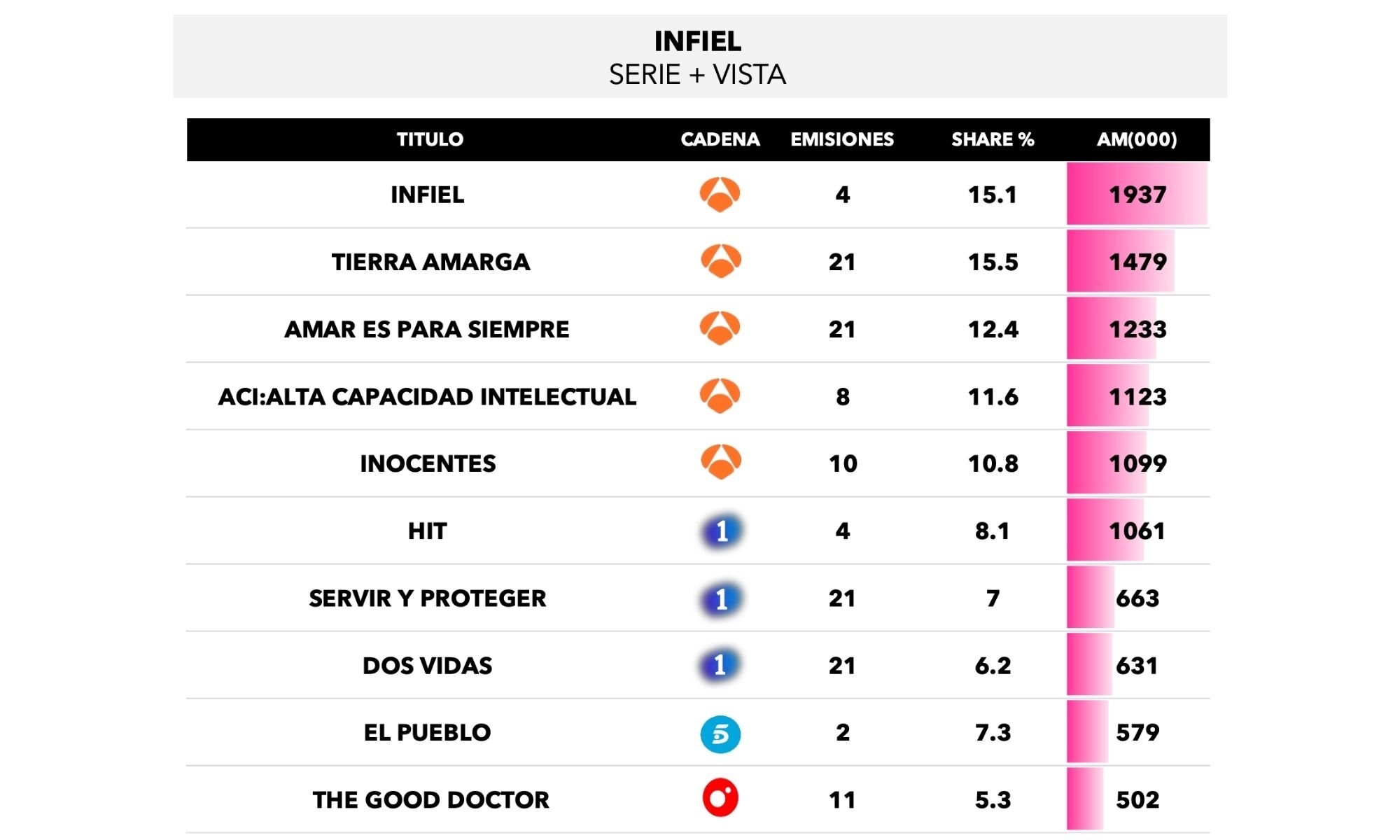Click the La 1 logo beside HIT
Viewport: 1400px width, 840px height.
point(721,531)
